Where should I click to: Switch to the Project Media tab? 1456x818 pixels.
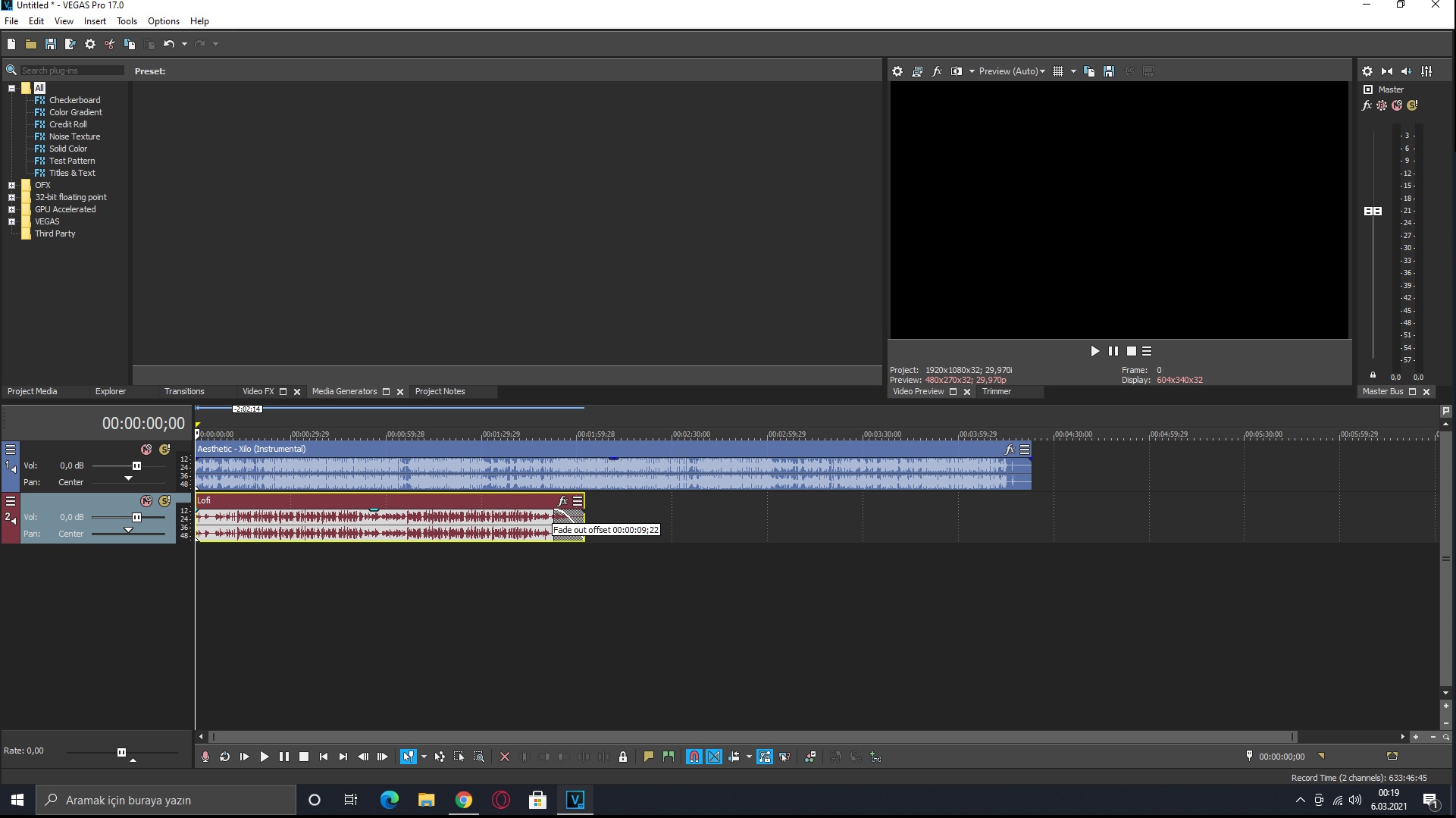33,391
